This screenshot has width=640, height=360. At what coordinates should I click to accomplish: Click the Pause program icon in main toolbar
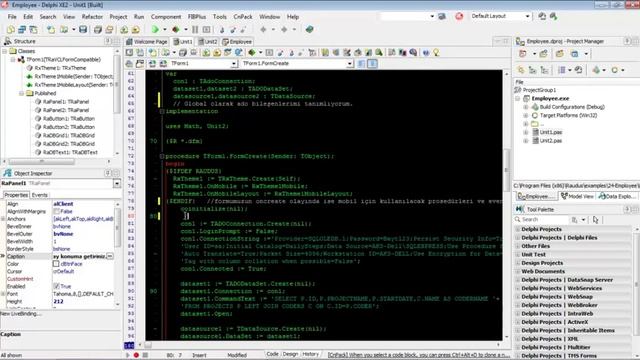pyautogui.click(x=195, y=29)
